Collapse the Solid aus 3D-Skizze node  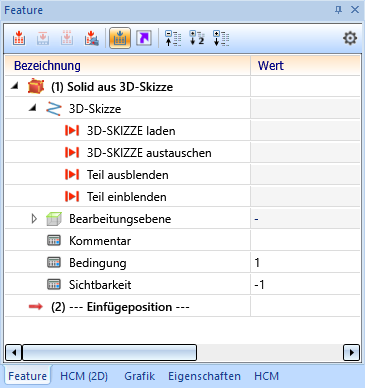[14, 86]
